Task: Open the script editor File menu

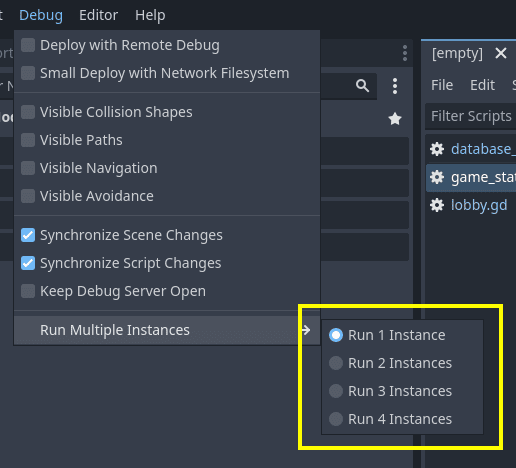Action: point(442,85)
